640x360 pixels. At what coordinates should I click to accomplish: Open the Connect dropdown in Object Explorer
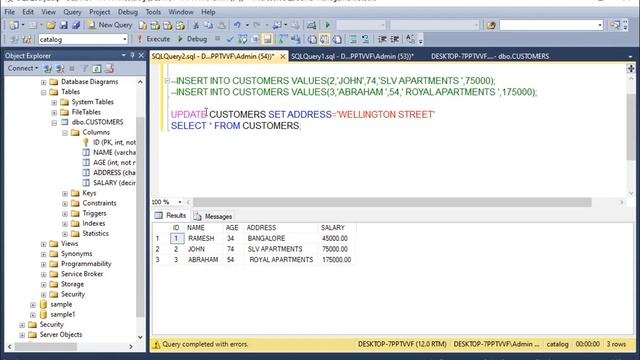pyautogui.click(x=23, y=68)
